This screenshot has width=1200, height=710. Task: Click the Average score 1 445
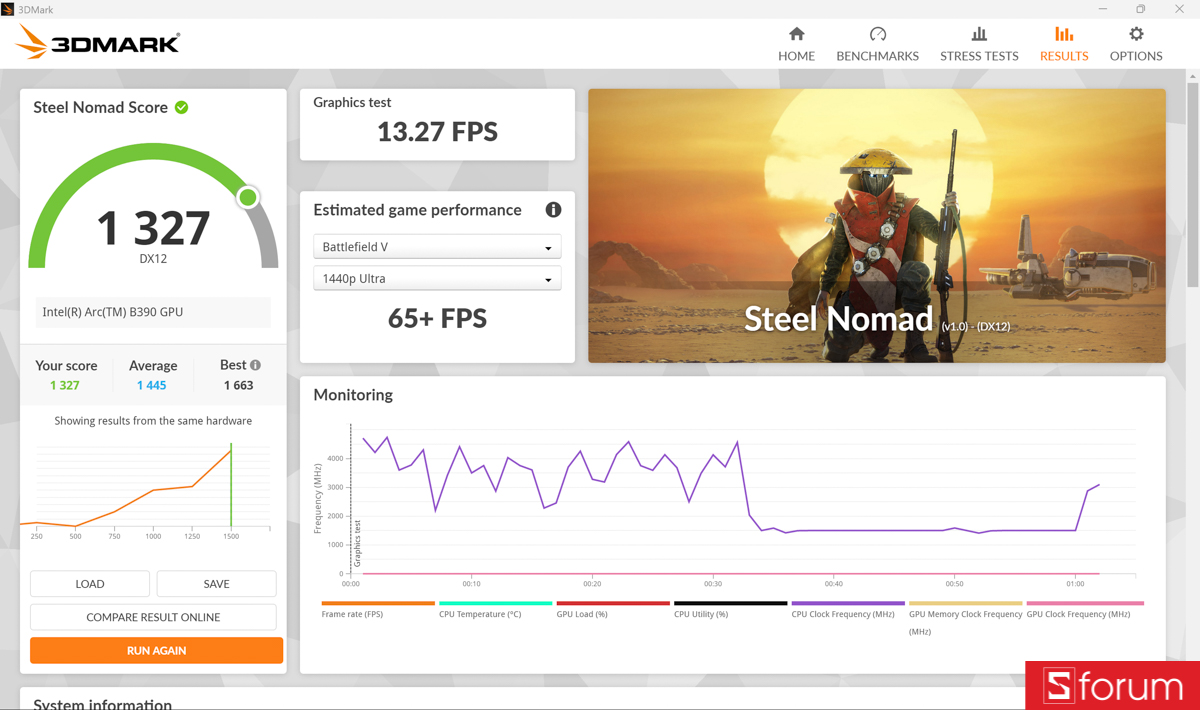click(152, 385)
